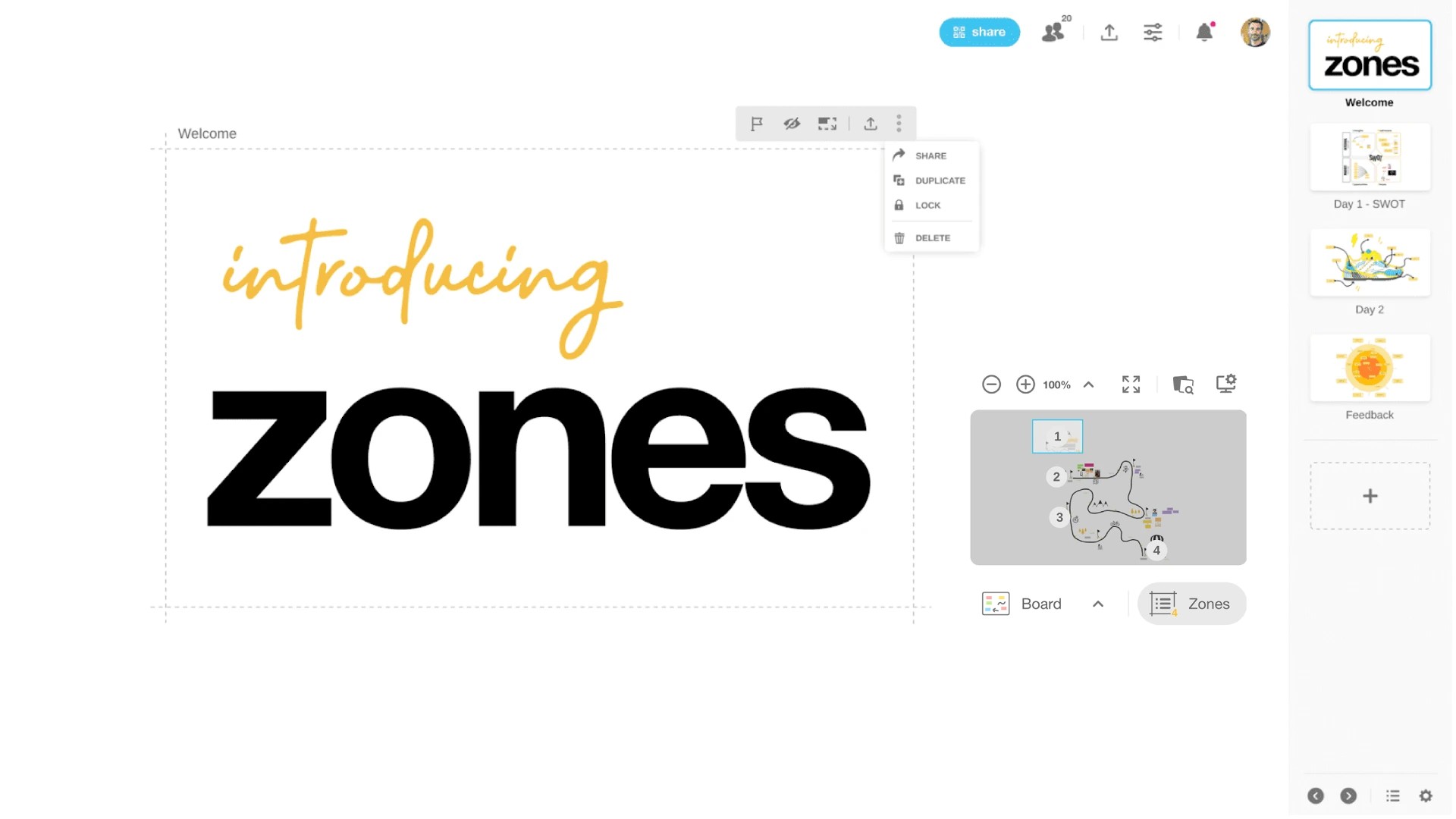Screen dimensions: 1456x819
Task: Toggle the Zones panel button
Action: click(x=1191, y=604)
